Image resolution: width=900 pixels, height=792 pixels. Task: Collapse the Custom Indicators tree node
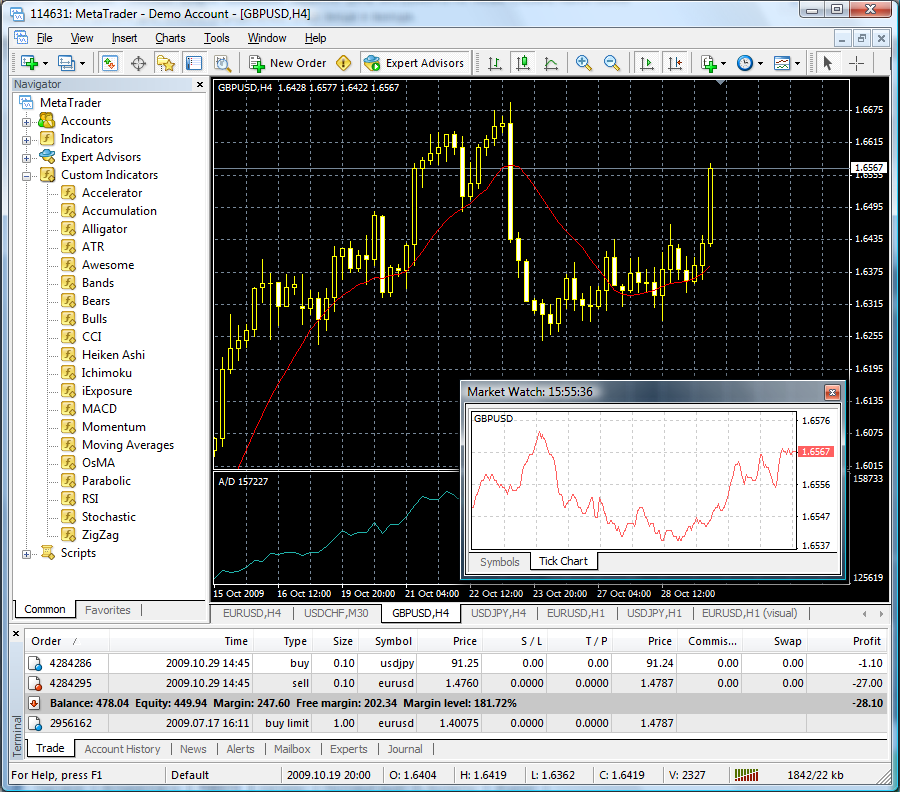pyautogui.click(x=26, y=176)
